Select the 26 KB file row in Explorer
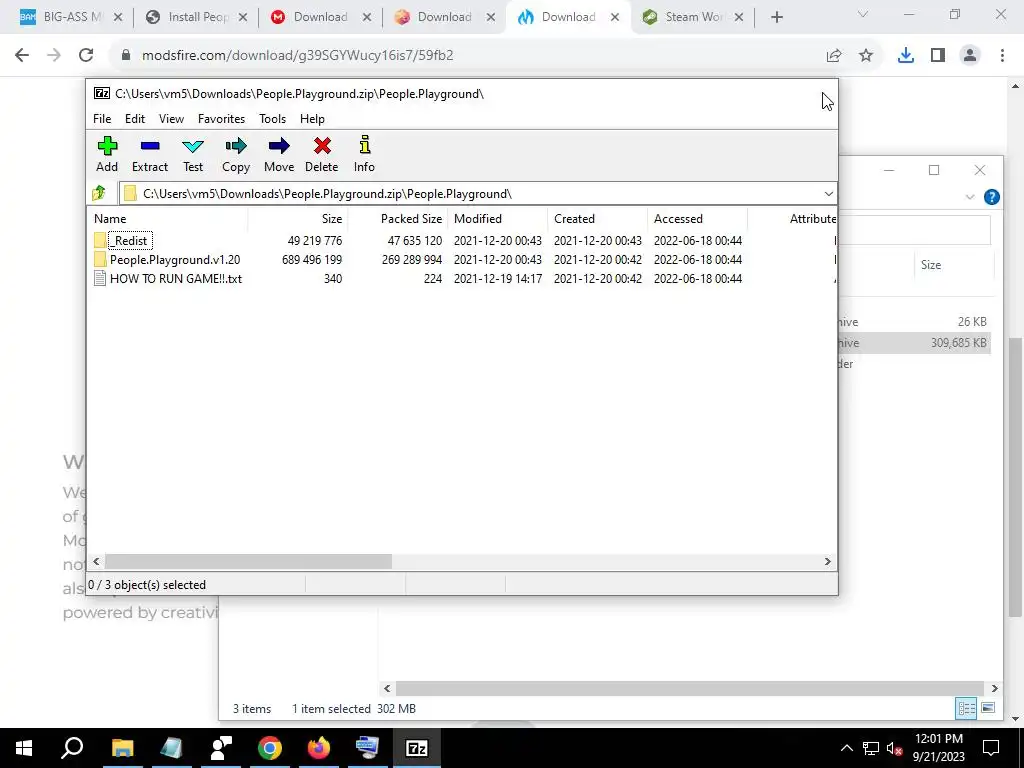Image resolution: width=1024 pixels, height=768 pixels. click(914, 322)
